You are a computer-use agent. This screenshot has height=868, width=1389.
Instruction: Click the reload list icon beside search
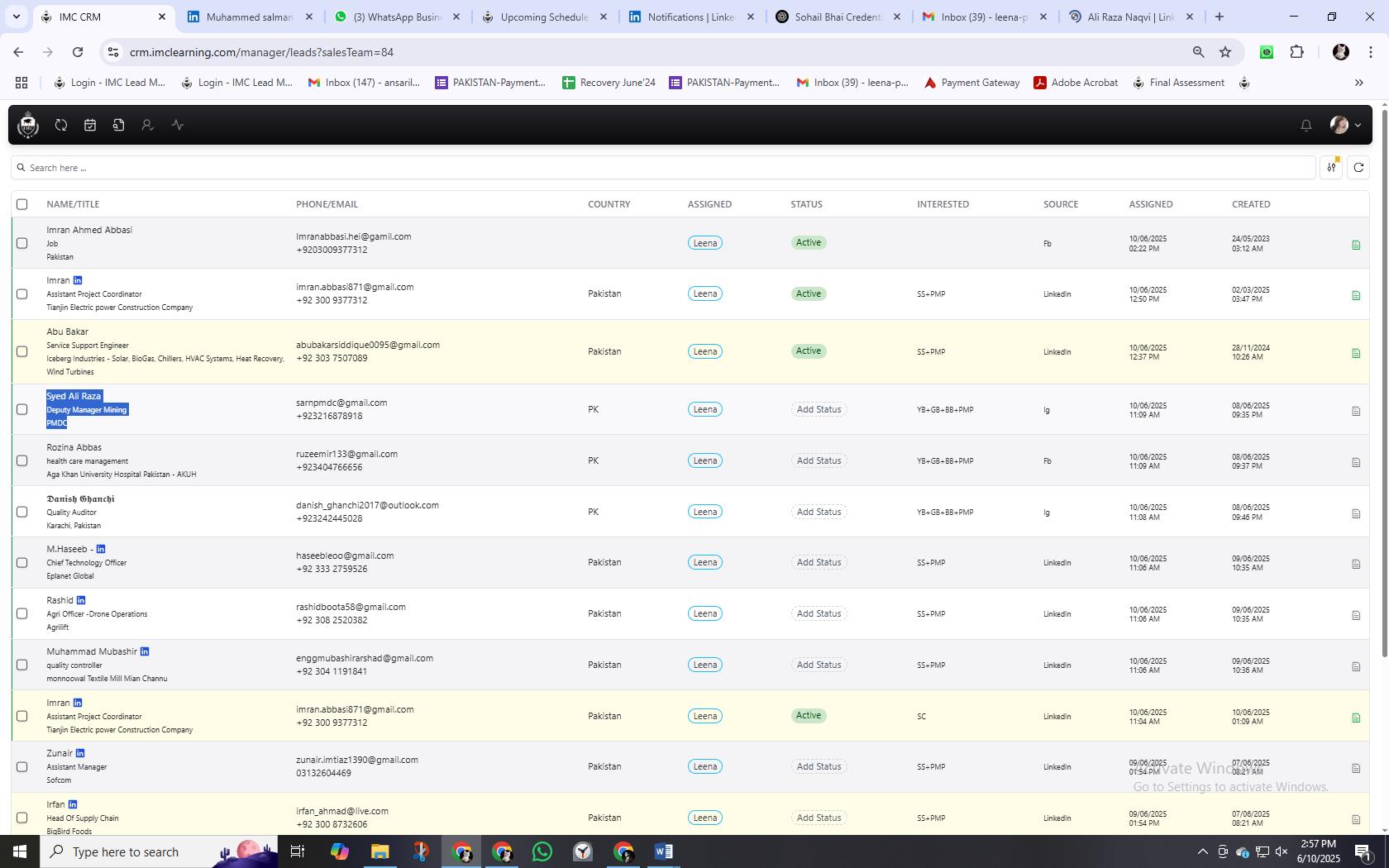(x=1358, y=168)
